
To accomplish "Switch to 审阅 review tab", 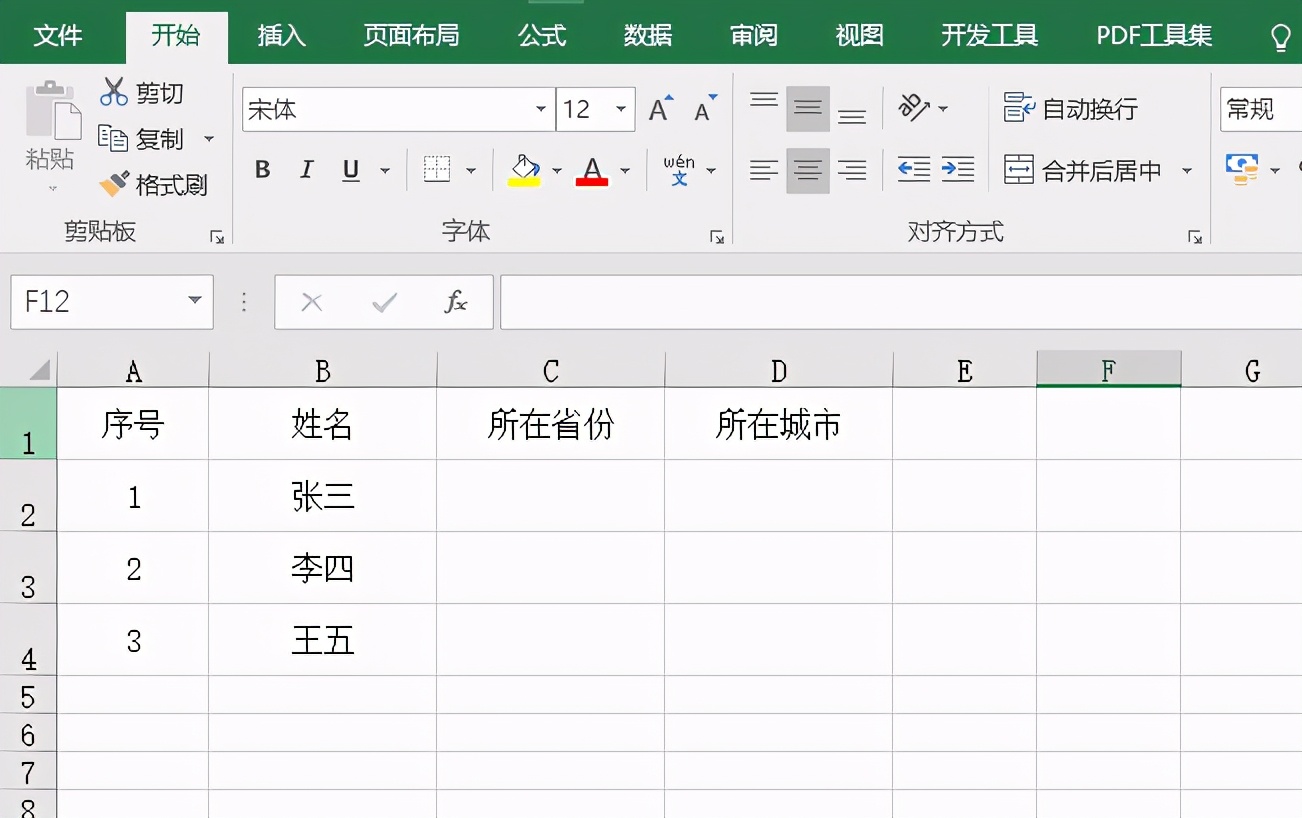I will point(754,36).
